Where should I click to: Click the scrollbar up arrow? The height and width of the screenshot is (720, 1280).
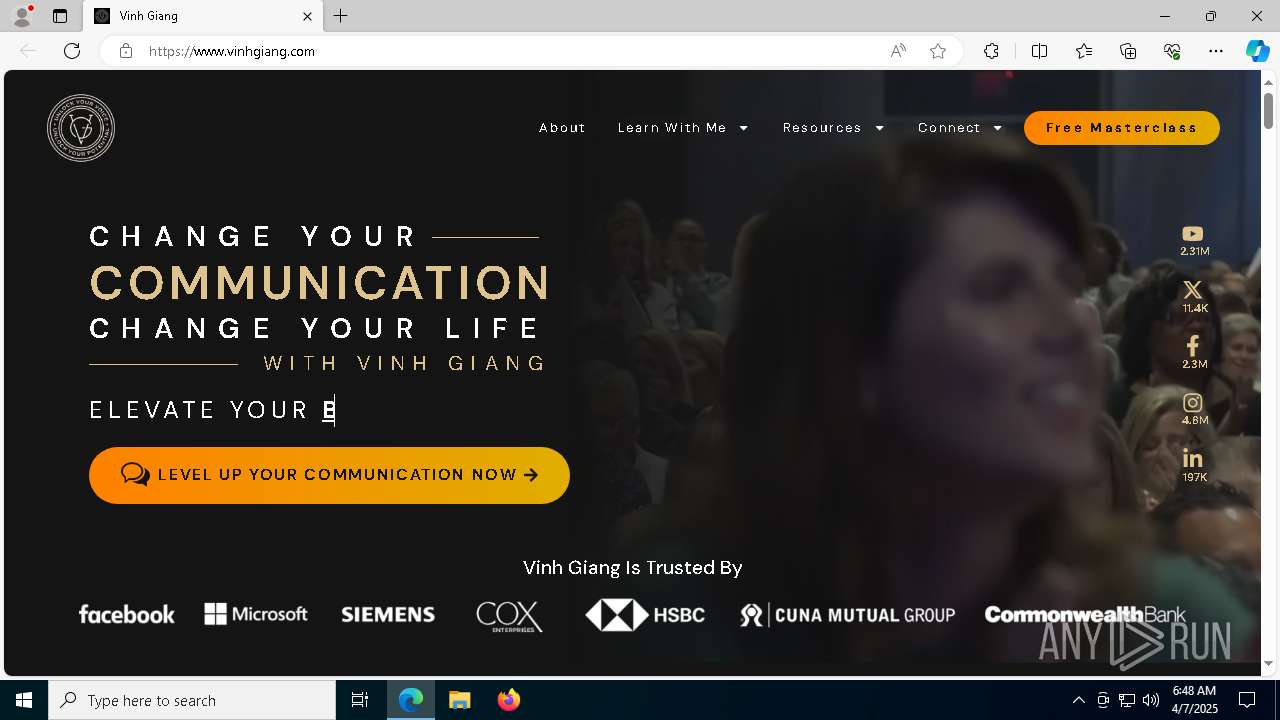coord(1268,81)
